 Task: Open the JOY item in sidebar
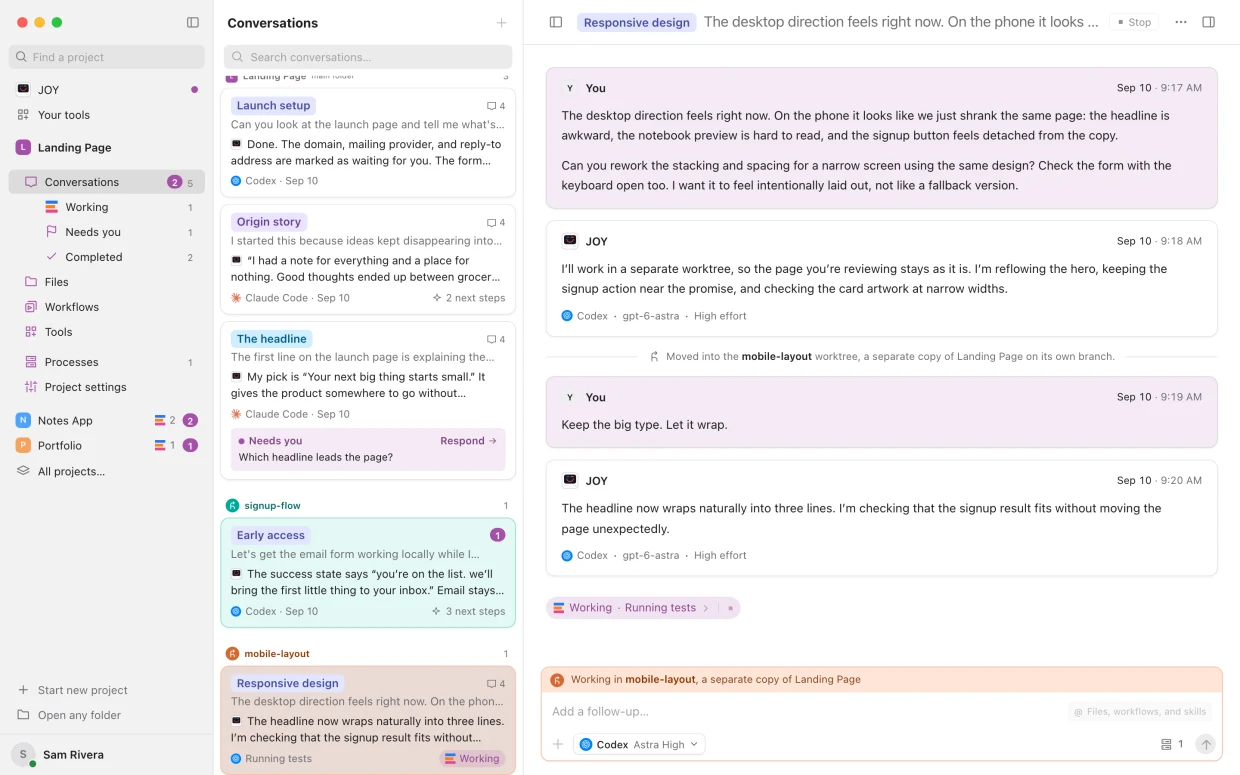click(x=106, y=90)
